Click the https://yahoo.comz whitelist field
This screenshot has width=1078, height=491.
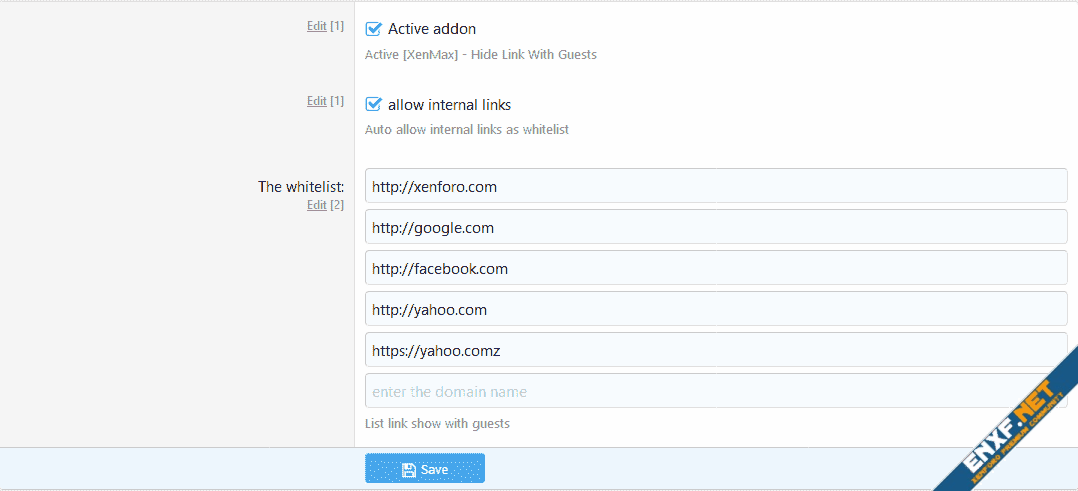(x=716, y=350)
